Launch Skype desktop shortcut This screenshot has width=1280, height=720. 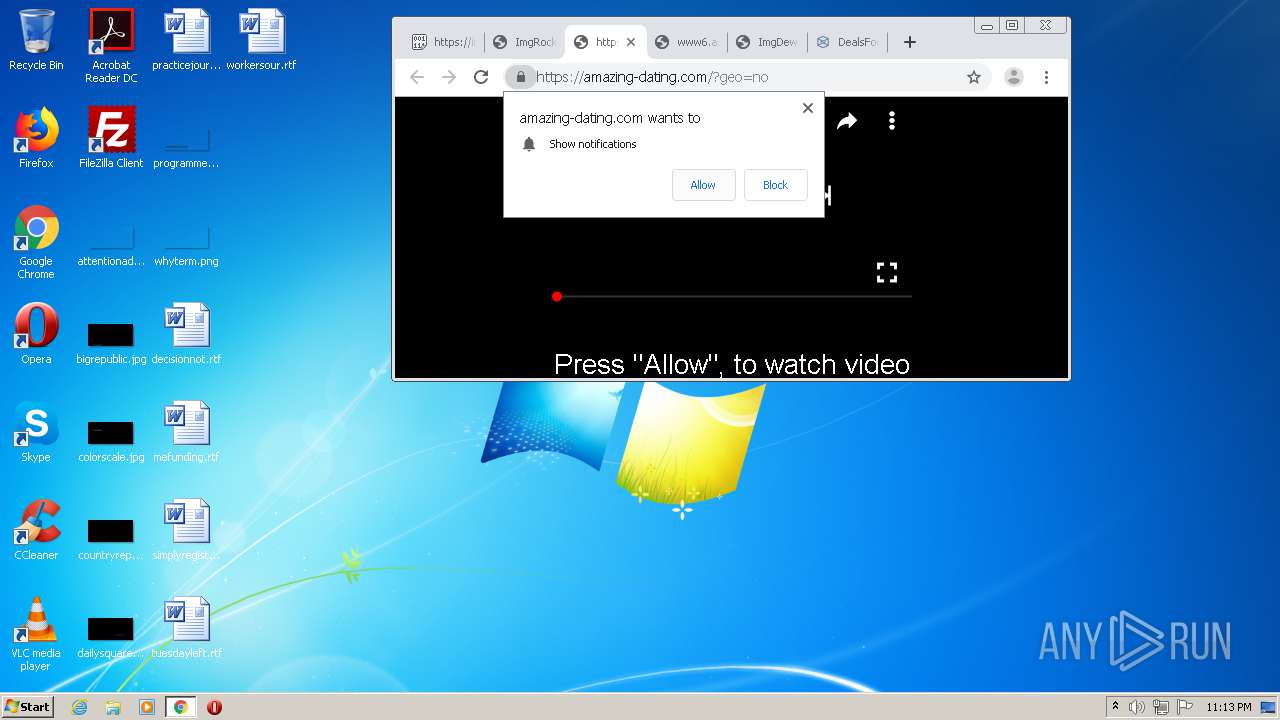[36, 432]
